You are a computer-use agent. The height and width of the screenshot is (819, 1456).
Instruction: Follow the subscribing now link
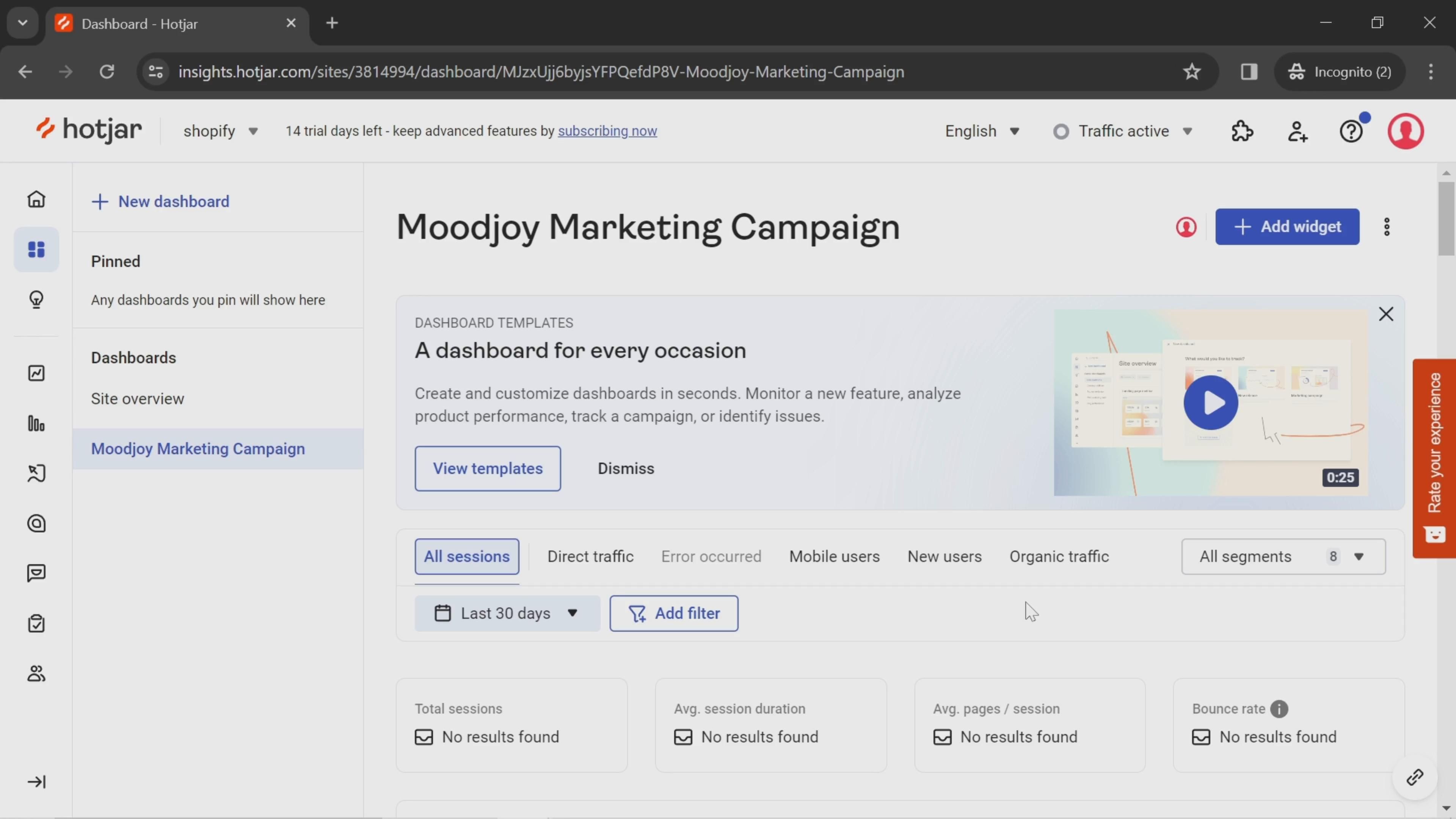tap(607, 131)
